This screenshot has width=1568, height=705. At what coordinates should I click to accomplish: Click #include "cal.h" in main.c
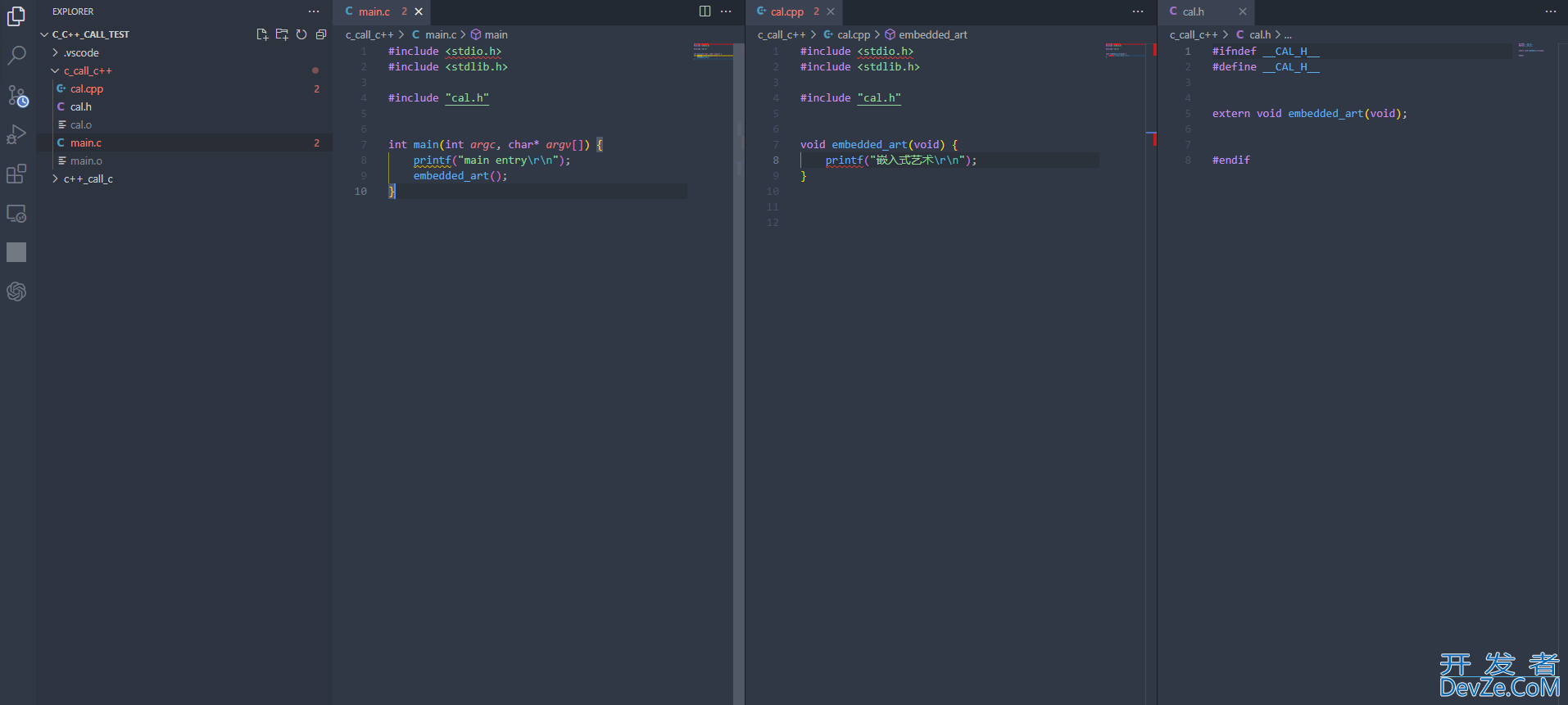tap(438, 97)
